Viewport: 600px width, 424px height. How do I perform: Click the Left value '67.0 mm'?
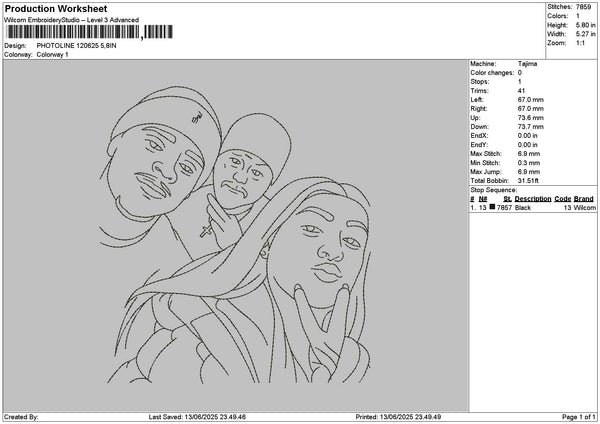[530, 100]
